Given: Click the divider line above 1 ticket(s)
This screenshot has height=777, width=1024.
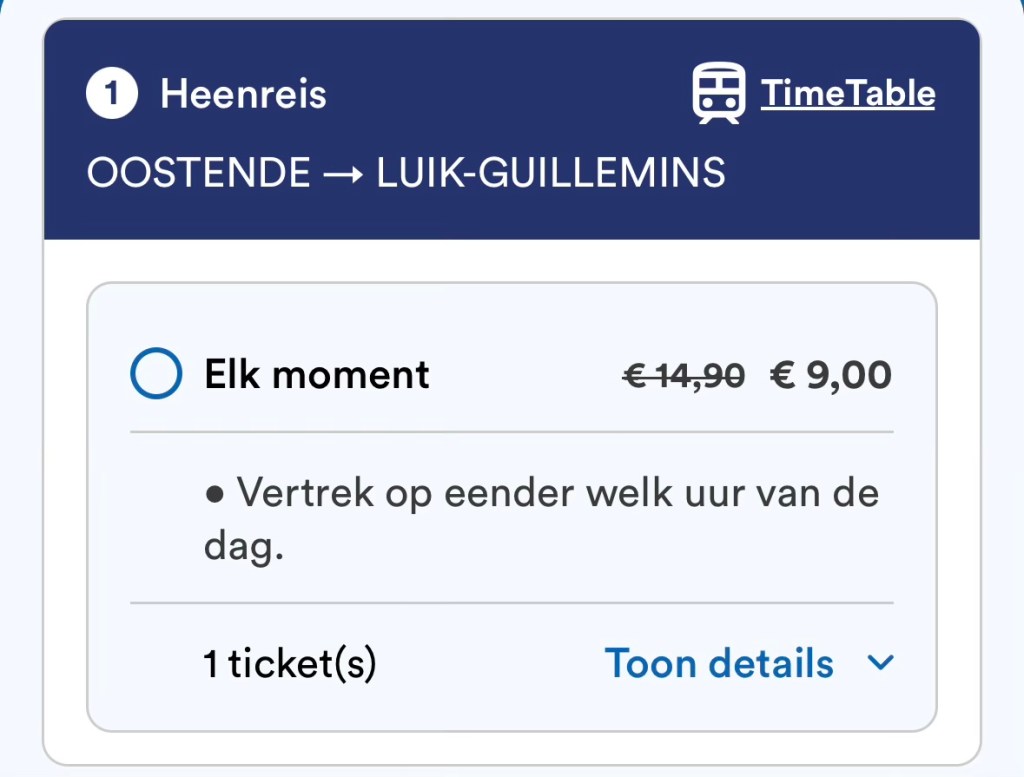Looking at the screenshot, I should pos(511,603).
